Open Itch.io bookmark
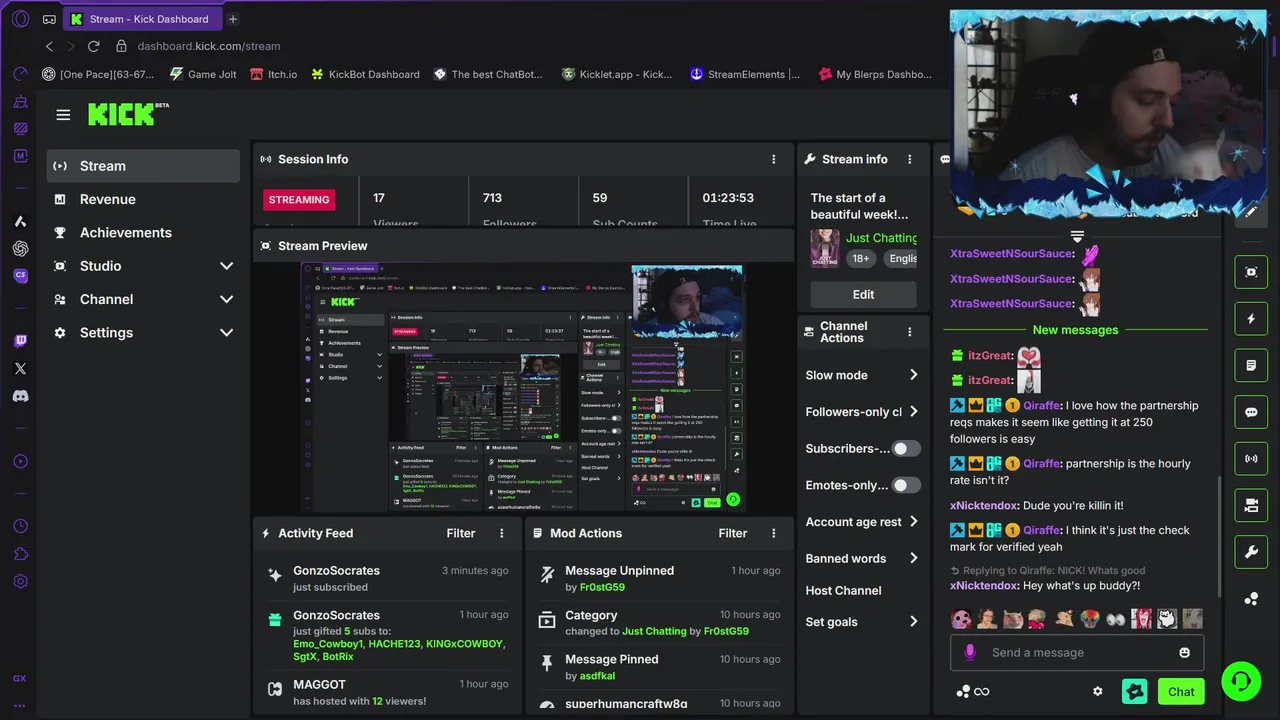Image resolution: width=1280 pixels, height=720 pixels. (x=273, y=74)
